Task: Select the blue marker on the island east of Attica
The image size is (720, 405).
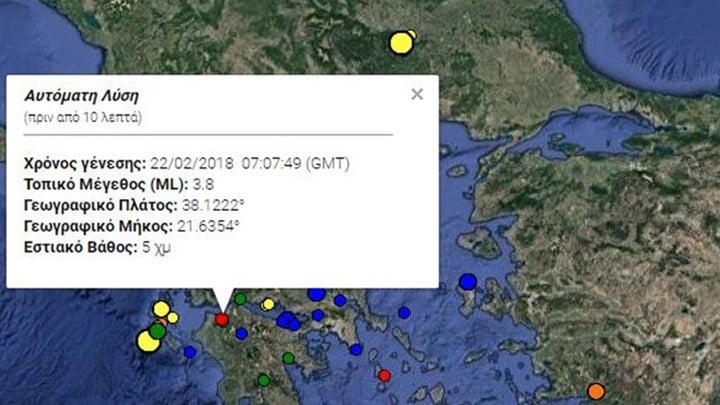Action: click(404, 313)
